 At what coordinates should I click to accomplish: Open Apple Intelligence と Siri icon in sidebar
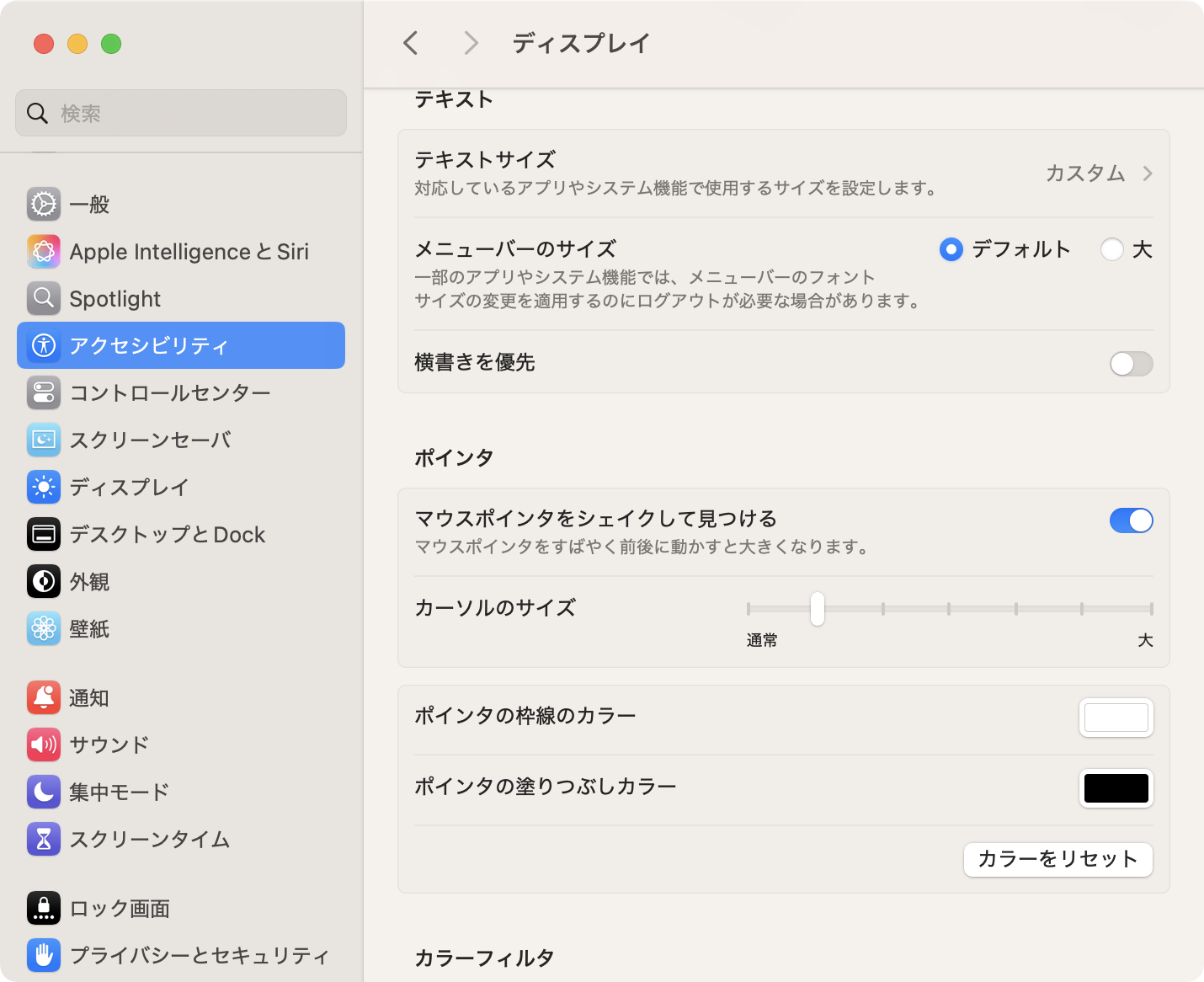coord(44,251)
